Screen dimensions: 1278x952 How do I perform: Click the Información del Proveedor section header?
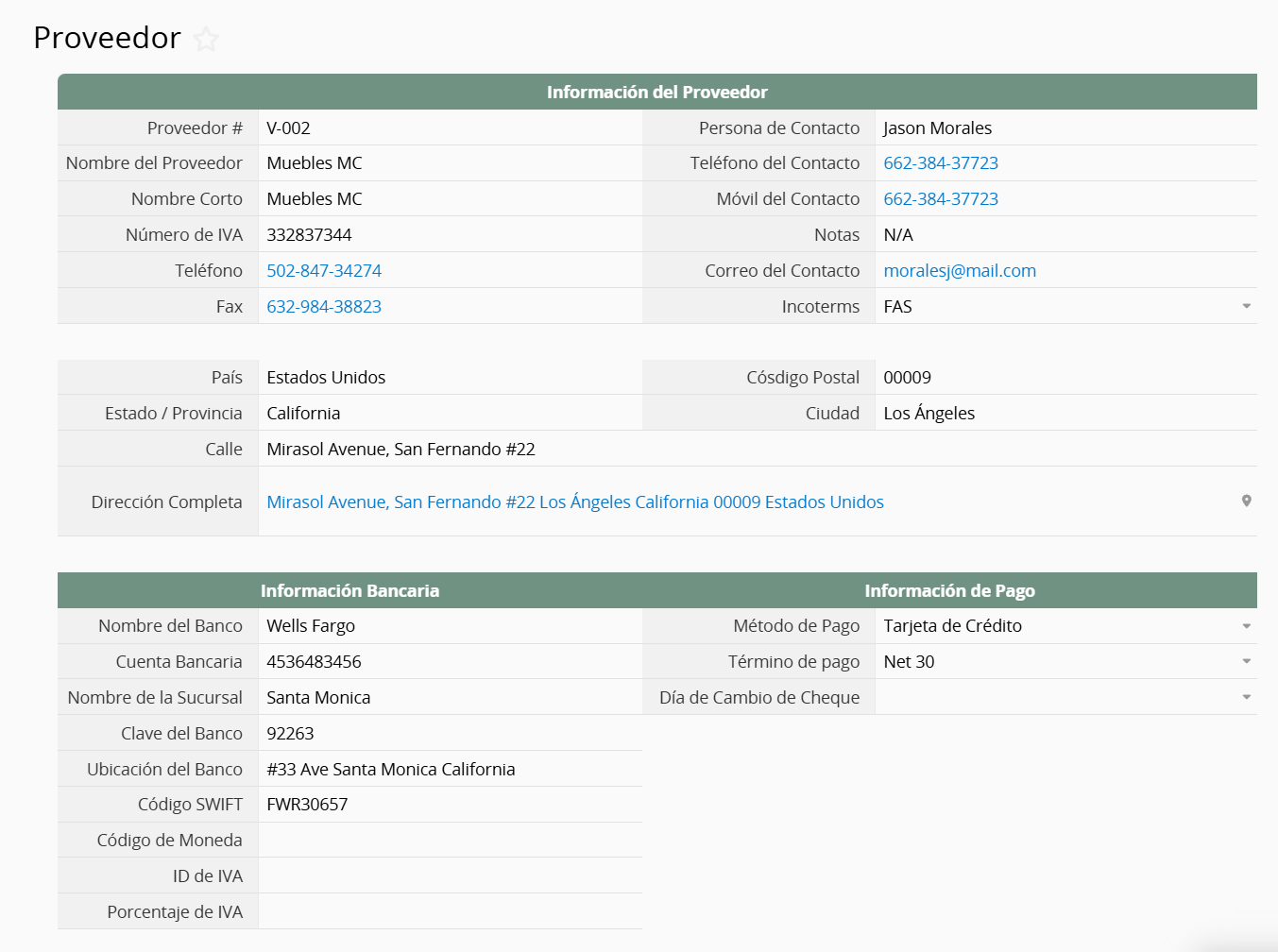click(656, 93)
